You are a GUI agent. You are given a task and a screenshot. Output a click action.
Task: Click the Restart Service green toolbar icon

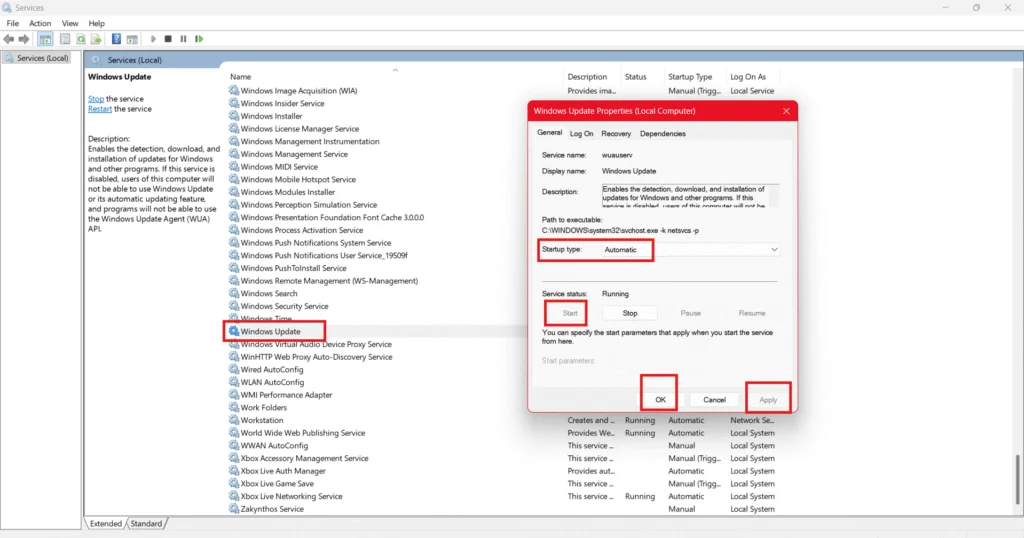tap(199, 39)
